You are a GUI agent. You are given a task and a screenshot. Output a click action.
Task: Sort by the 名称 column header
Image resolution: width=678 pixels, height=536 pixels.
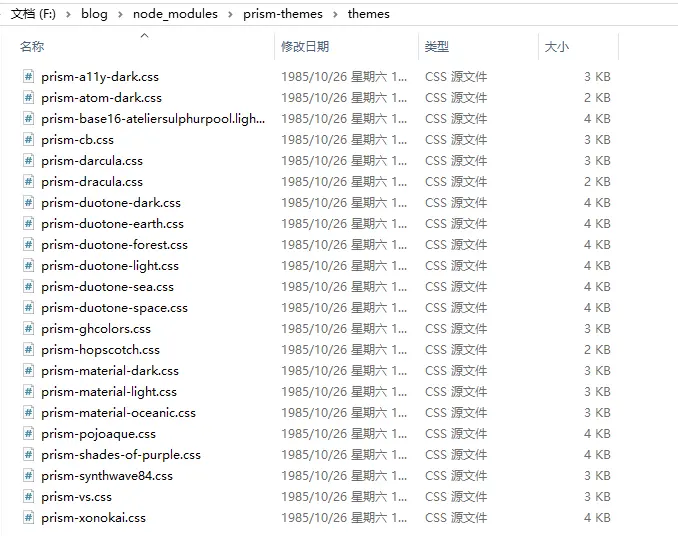32,46
